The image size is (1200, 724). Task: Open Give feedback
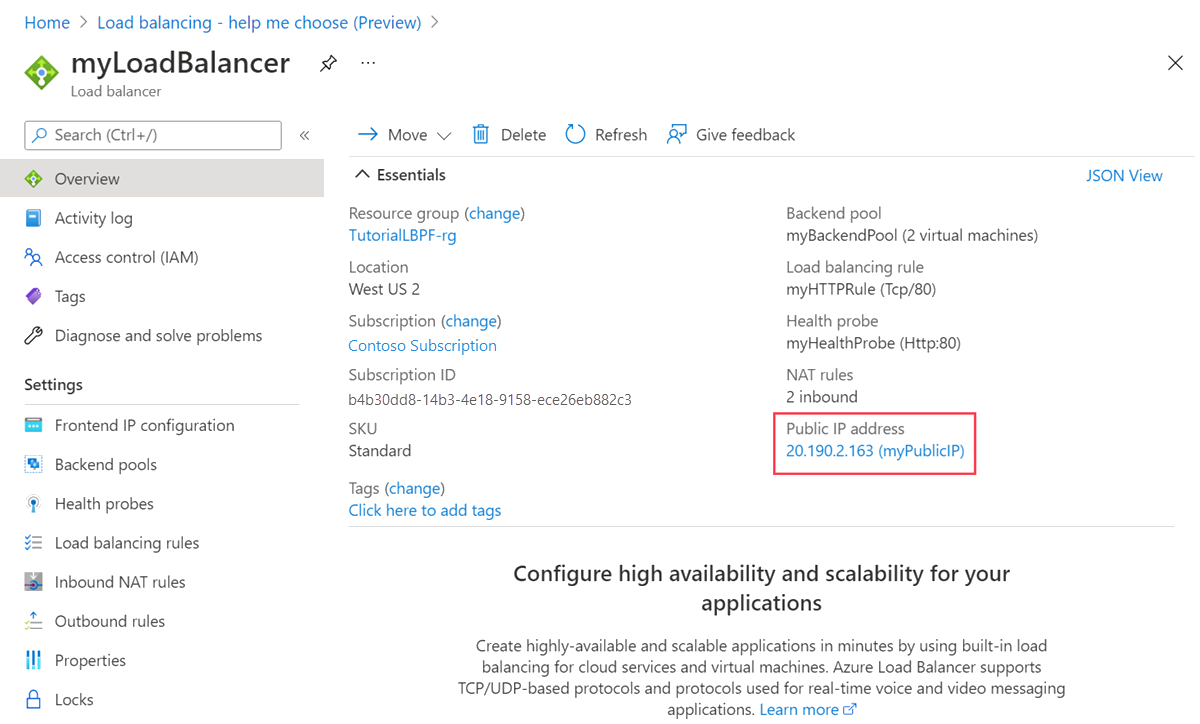point(730,134)
